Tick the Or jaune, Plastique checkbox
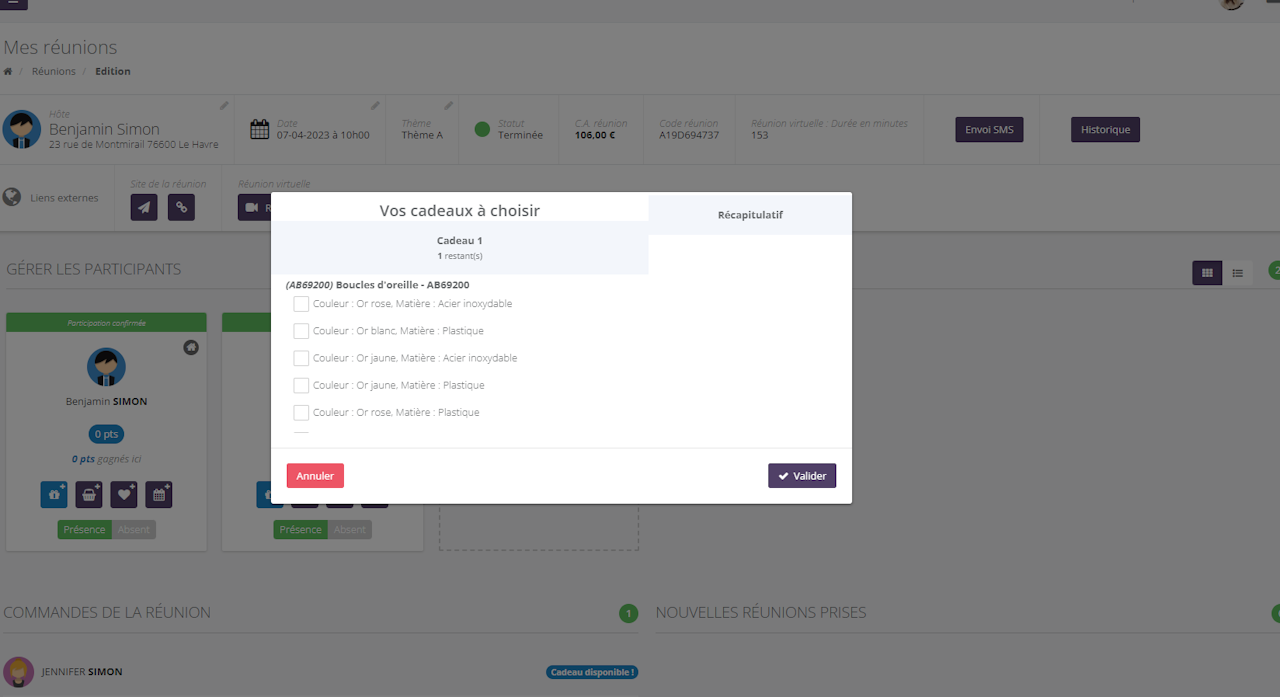1280x697 pixels. 301,385
